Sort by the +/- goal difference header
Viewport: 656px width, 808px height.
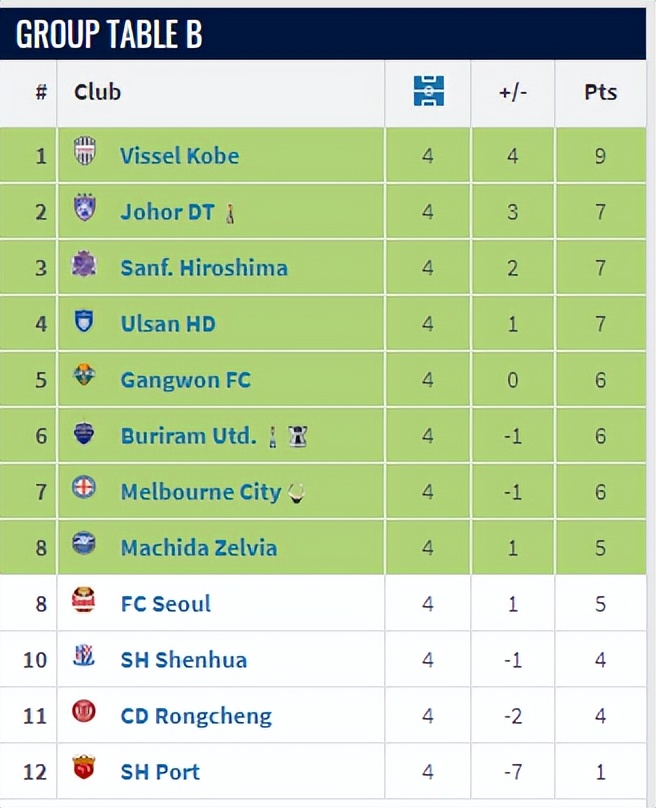point(512,93)
